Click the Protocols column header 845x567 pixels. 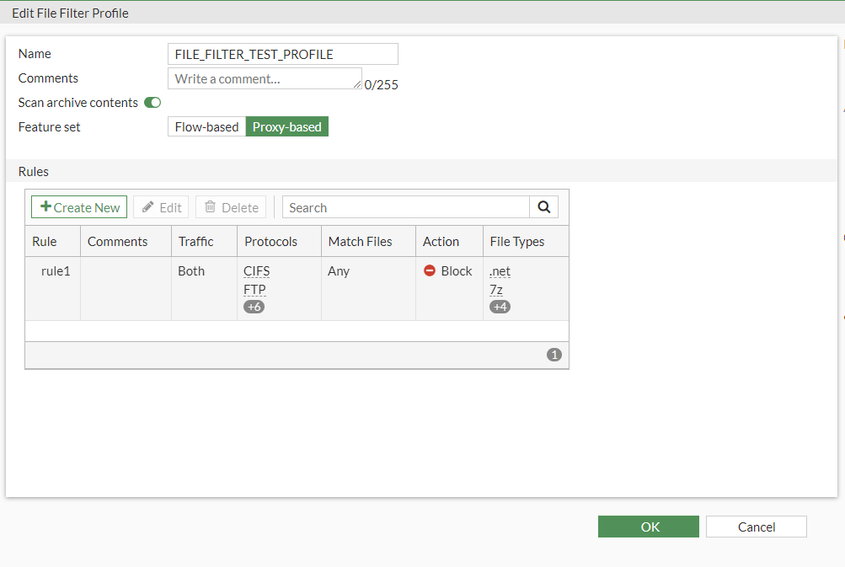(x=271, y=241)
